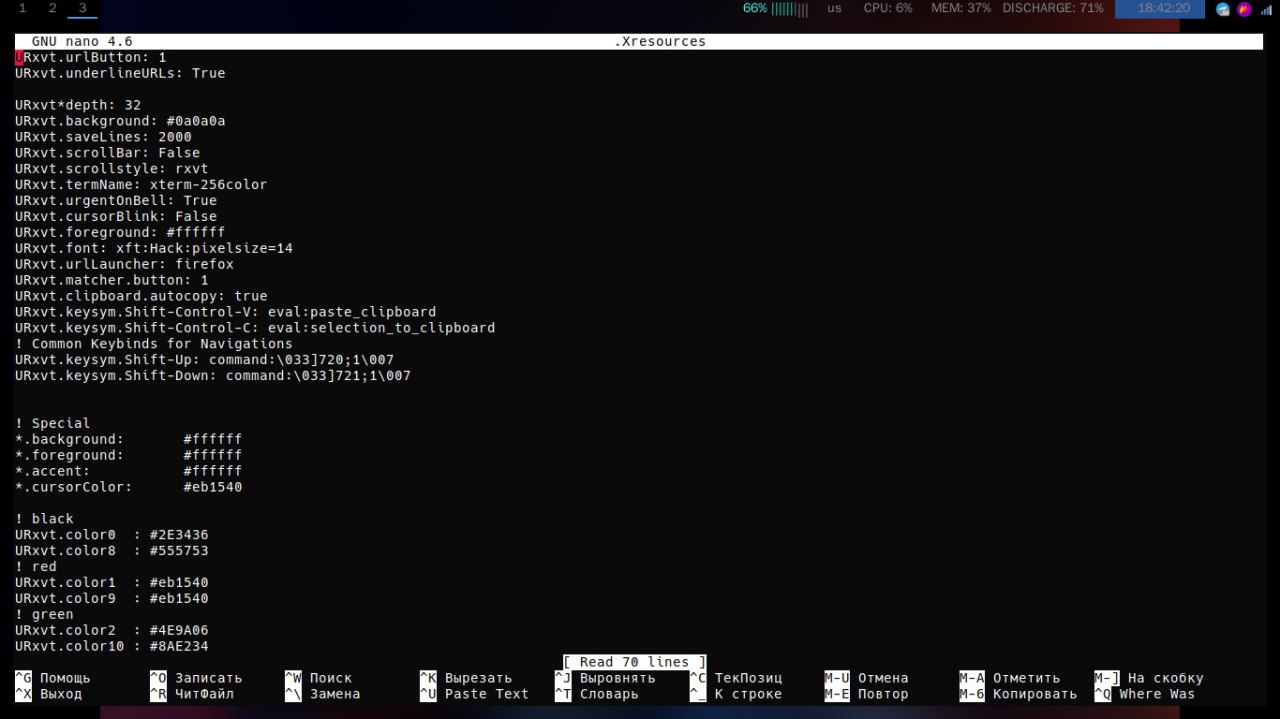Click the ! Special comment line
This screenshot has height=719, width=1280.
(x=53, y=423)
